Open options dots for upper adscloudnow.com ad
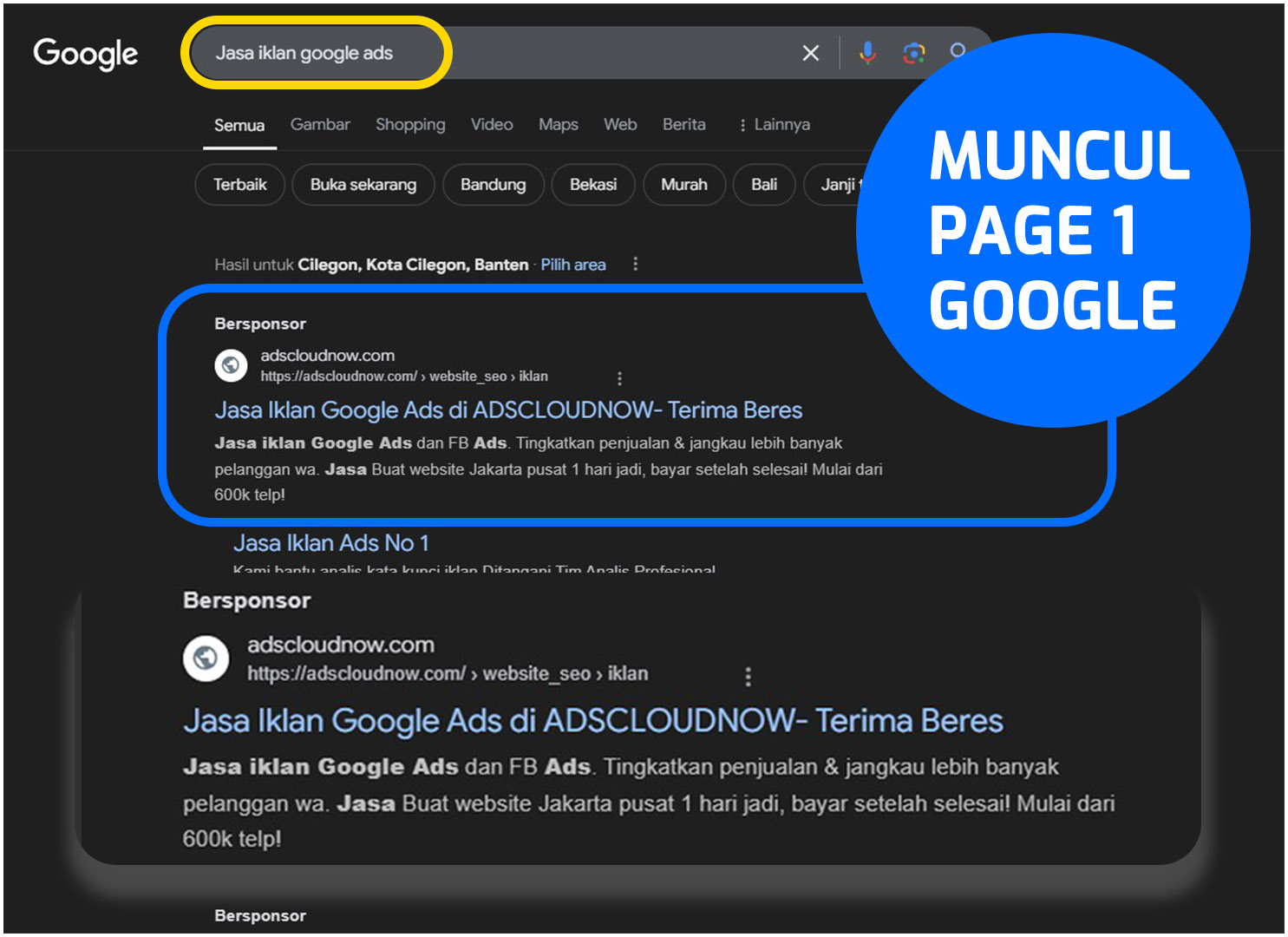The image size is (1288, 937). point(619,378)
